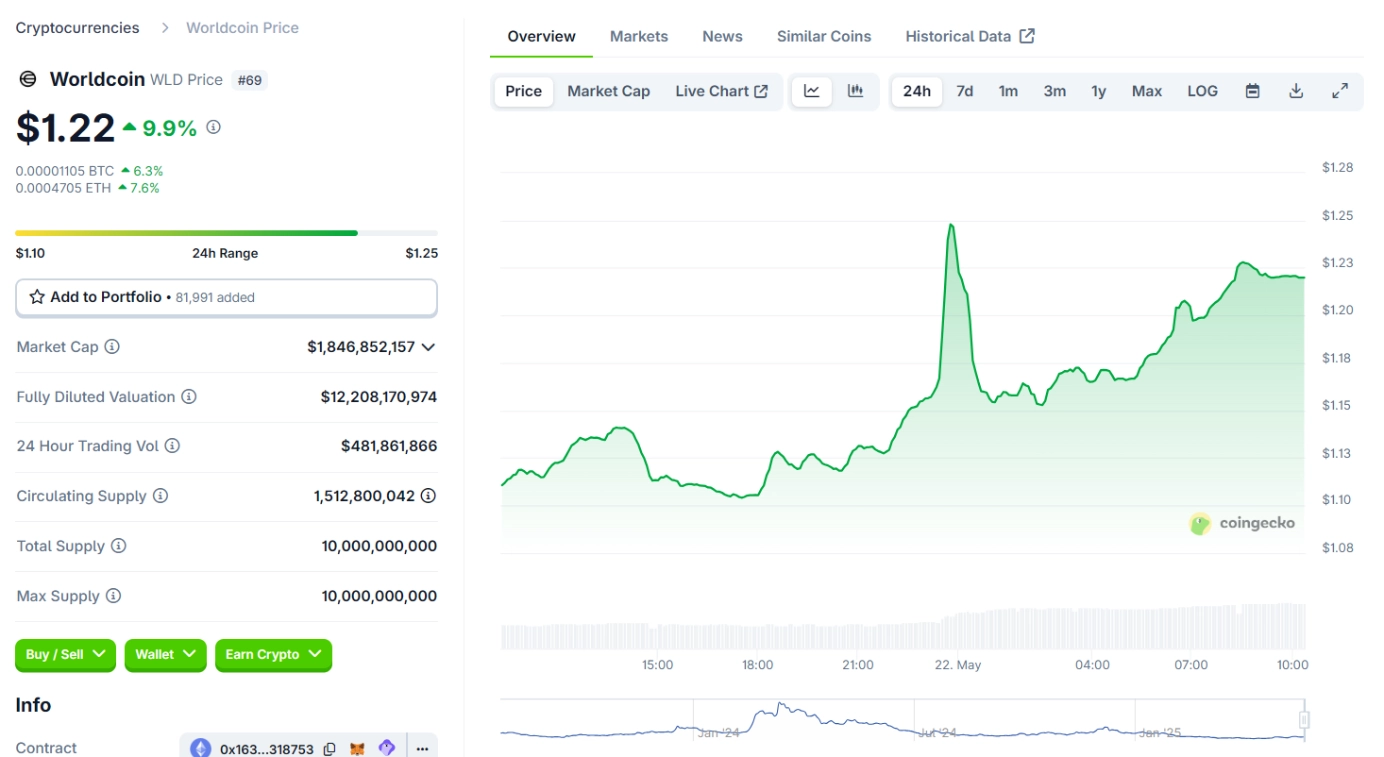The image size is (1384, 757).
Task: Open 24 Hour Trading Vol info icon
Action: 172,446
